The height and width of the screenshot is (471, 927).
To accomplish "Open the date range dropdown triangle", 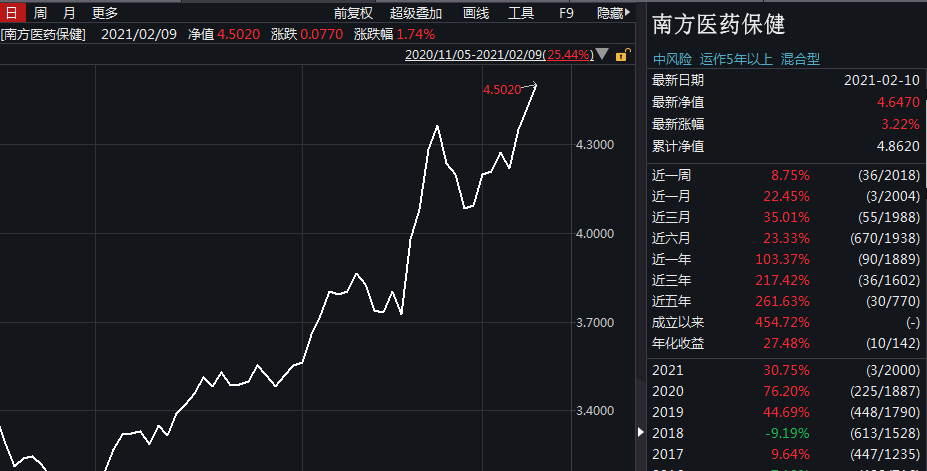I will (602, 54).
